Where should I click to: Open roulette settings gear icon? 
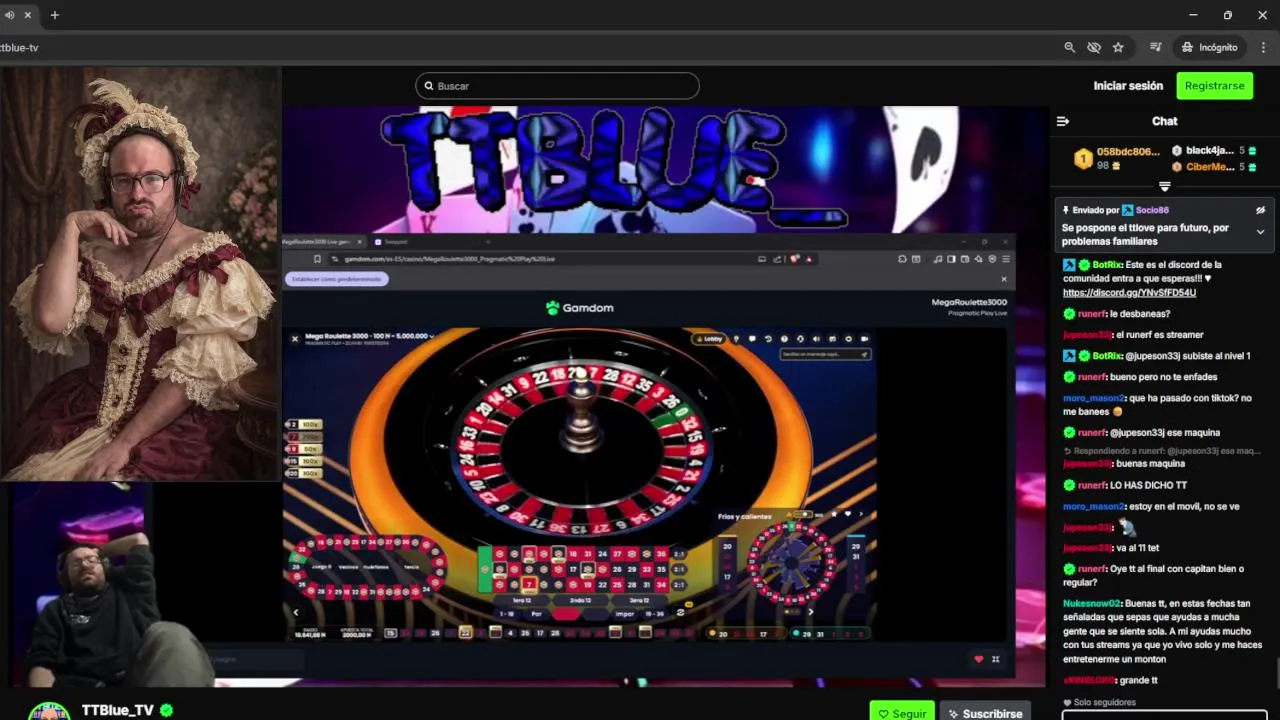click(x=848, y=339)
